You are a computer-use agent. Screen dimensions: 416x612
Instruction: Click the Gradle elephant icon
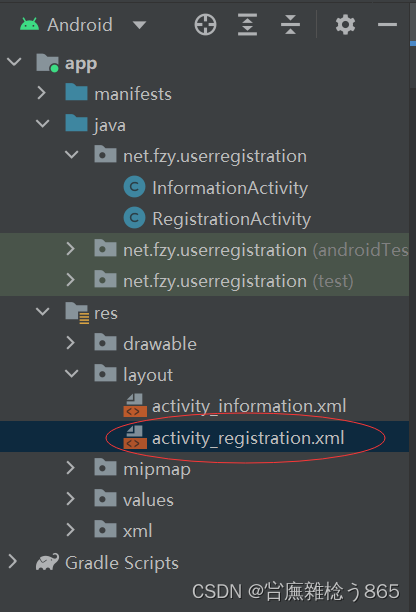[47, 562]
